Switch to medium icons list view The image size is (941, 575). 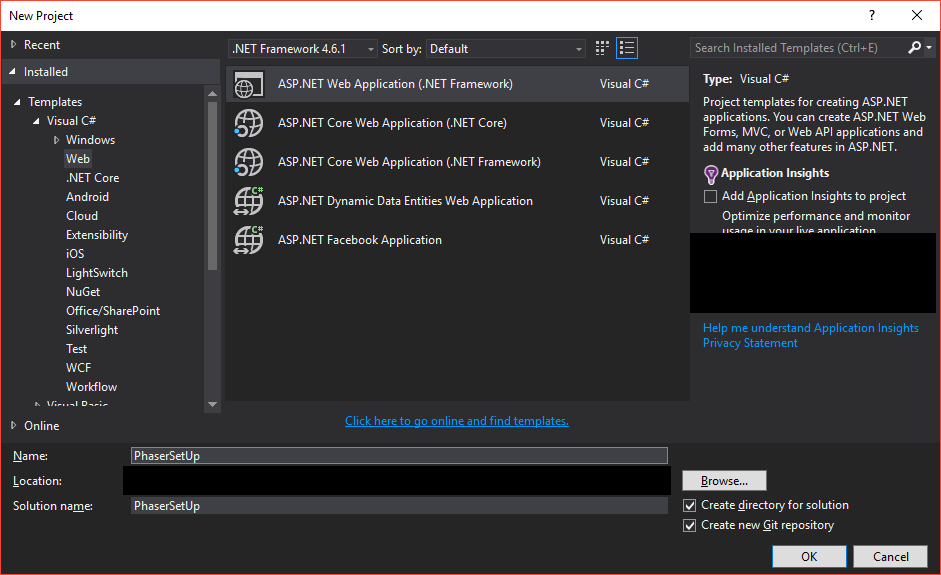point(627,48)
